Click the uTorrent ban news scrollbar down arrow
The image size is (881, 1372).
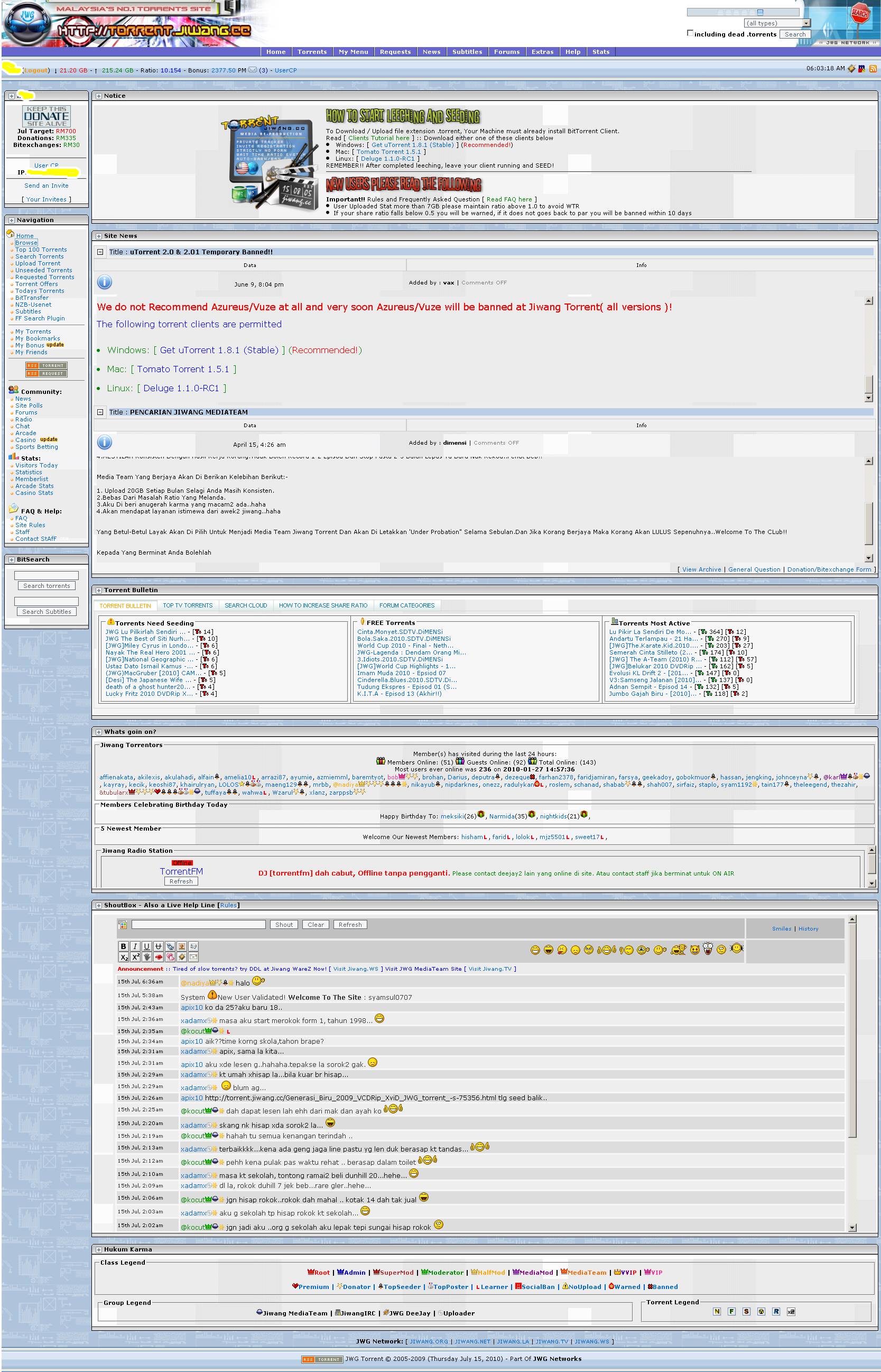coord(868,398)
